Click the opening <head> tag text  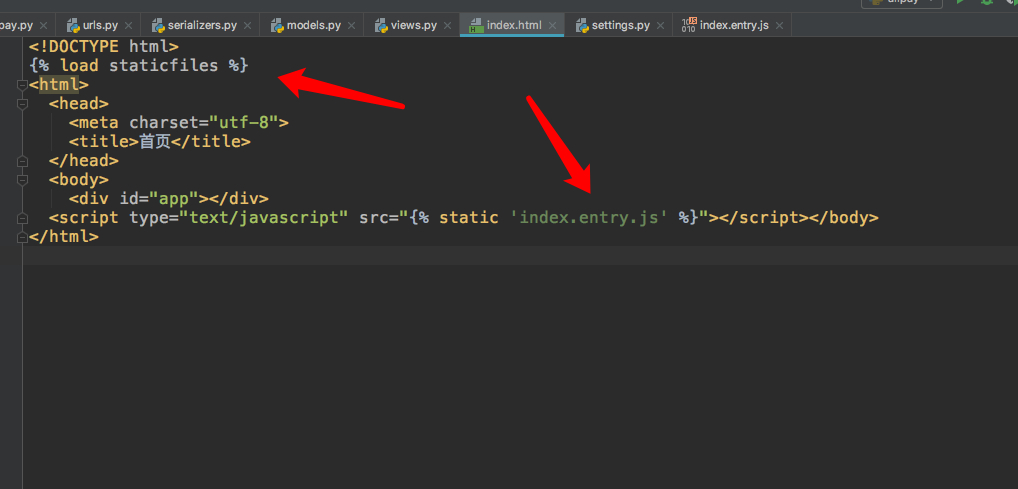click(79, 103)
